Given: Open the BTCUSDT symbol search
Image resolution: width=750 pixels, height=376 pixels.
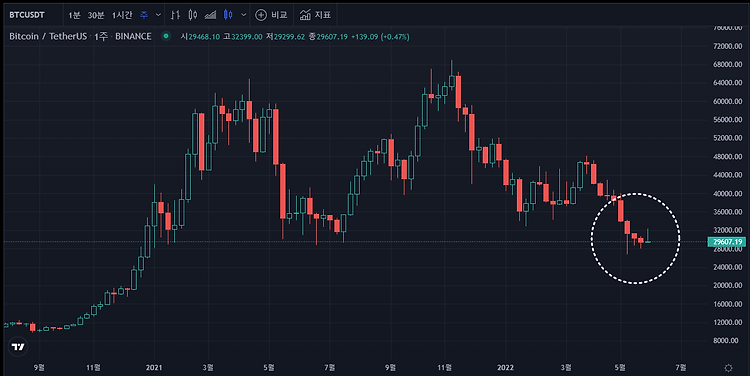Looking at the screenshot, I should point(27,15).
